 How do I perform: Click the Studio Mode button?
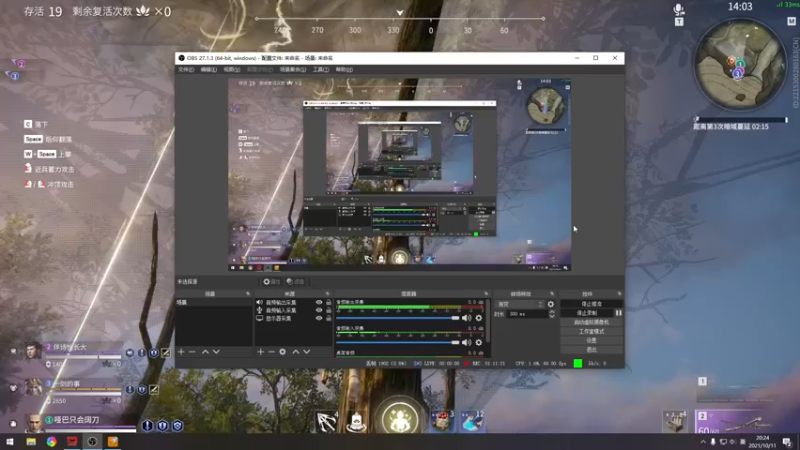(591, 331)
